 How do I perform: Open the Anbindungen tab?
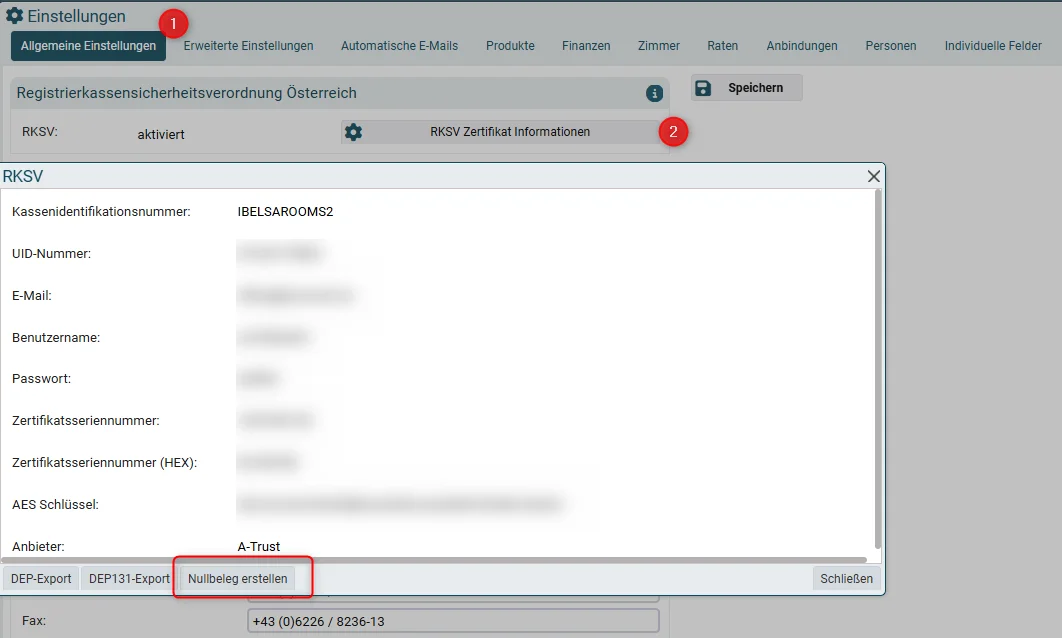pyautogui.click(x=802, y=46)
